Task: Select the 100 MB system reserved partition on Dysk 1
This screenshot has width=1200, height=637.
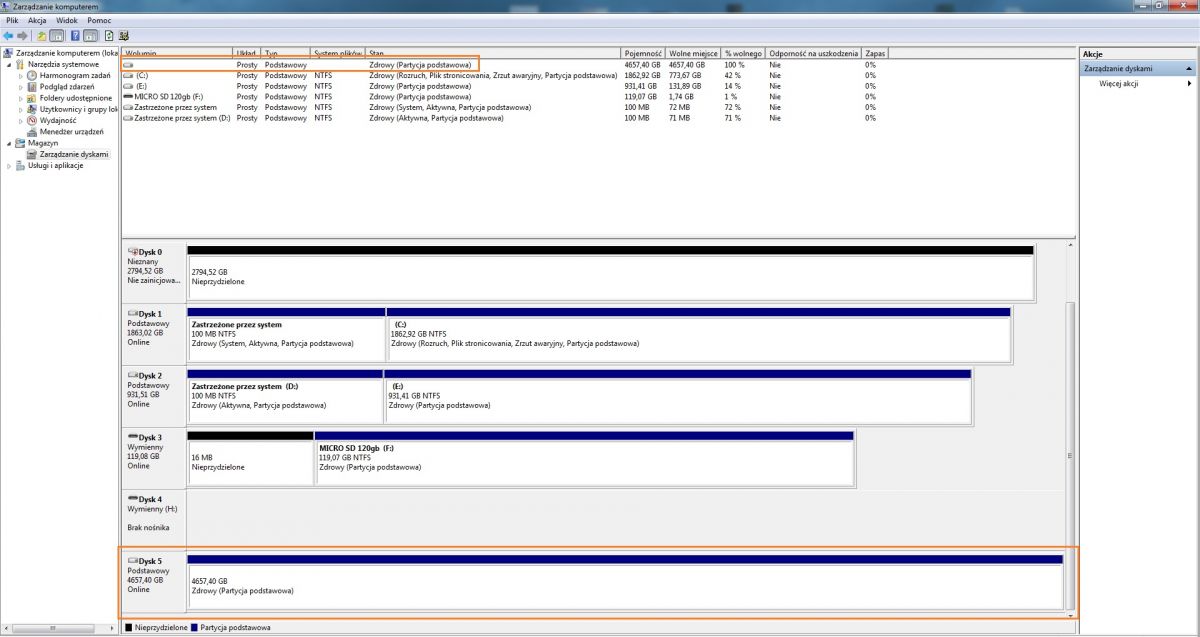Action: click(x=286, y=337)
